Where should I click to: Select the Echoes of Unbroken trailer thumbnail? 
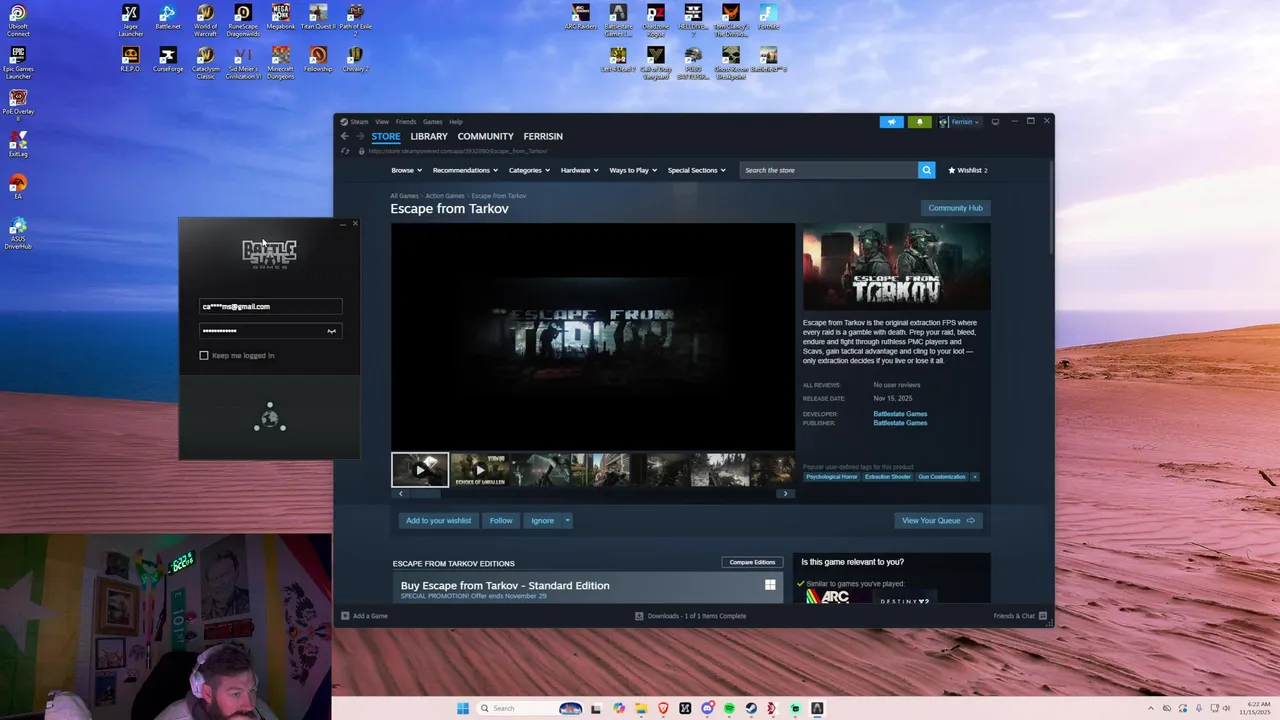pos(480,469)
